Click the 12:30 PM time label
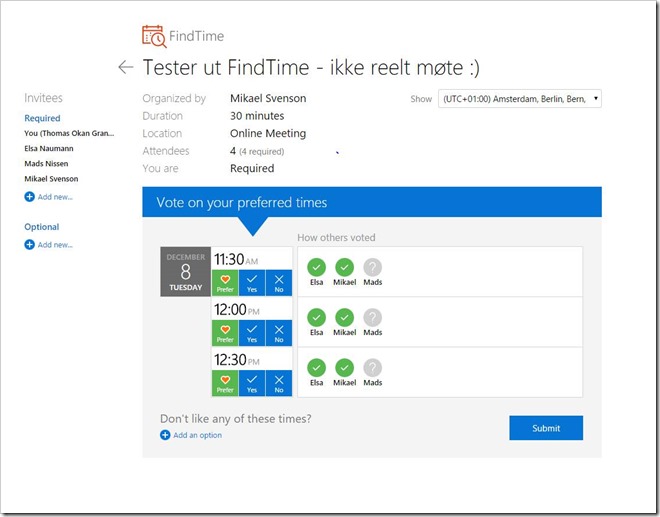This screenshot has width=660, height=517. (237, 360)
